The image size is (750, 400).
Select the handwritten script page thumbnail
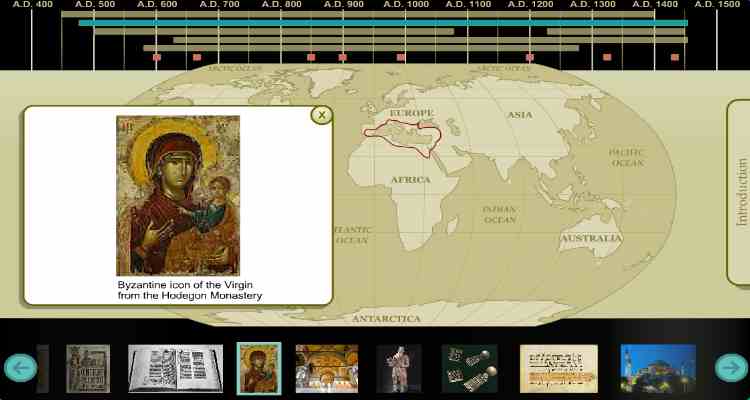(559, 368)
